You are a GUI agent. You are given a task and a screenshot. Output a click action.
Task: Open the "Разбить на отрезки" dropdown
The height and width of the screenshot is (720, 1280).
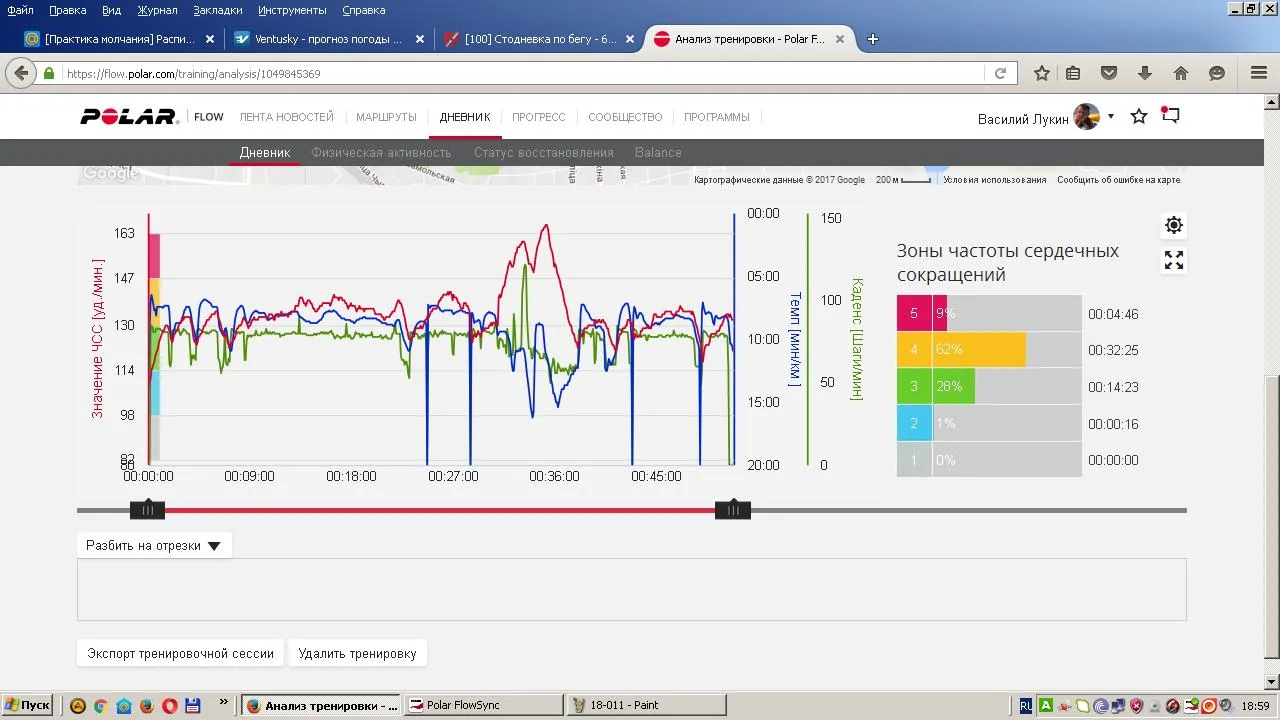[x=154, y=546]
